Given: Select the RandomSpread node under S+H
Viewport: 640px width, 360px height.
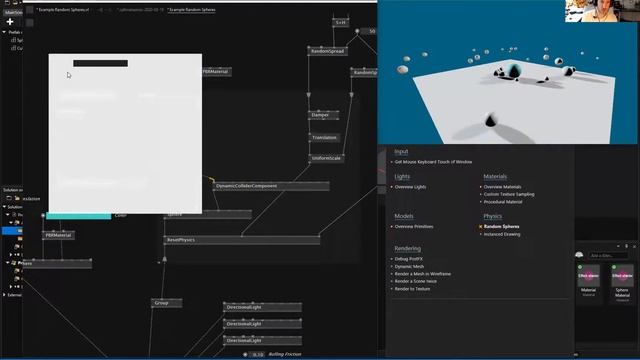Looking at the screenshot, I should [x=327, y=51].
